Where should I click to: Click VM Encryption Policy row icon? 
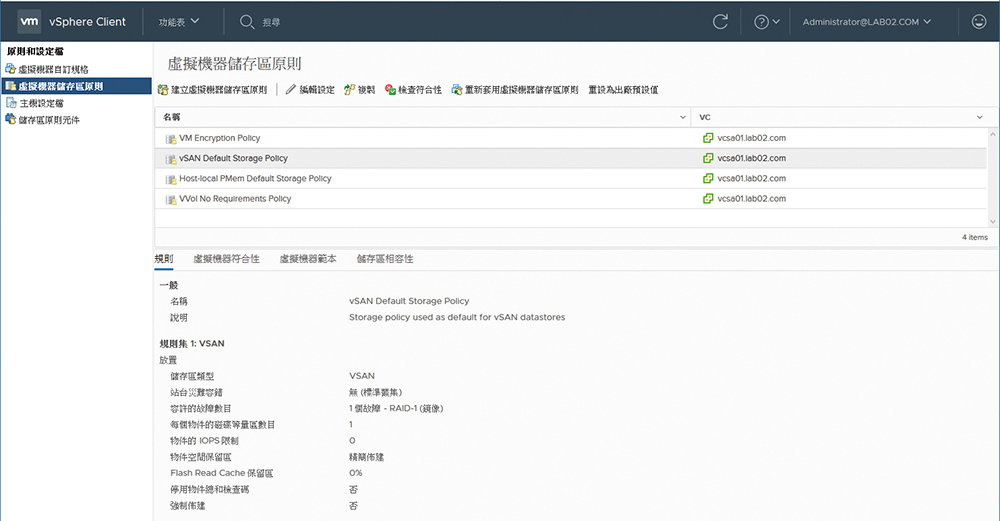[171, 138]
